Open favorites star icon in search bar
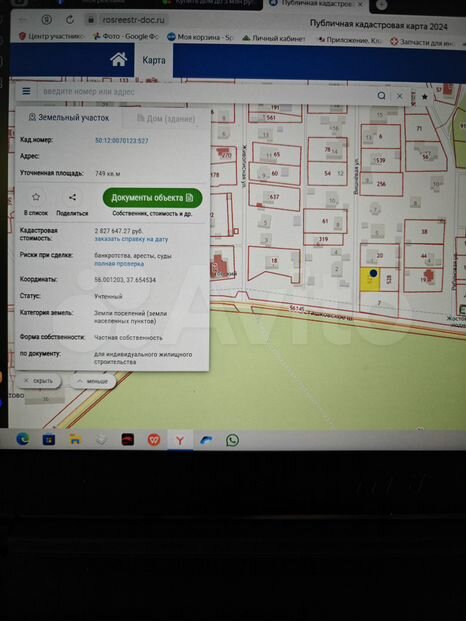 tap(424, 97)
